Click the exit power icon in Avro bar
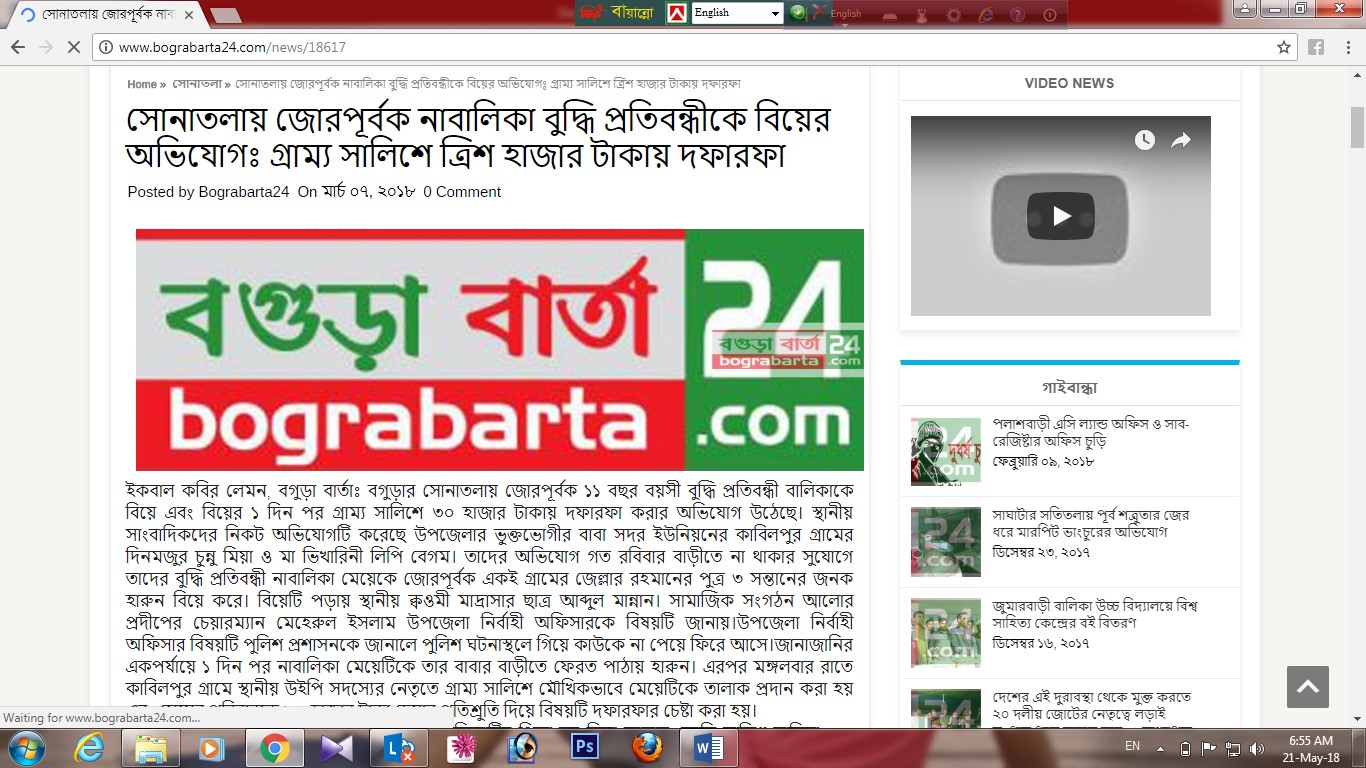 coord(1049,14)
